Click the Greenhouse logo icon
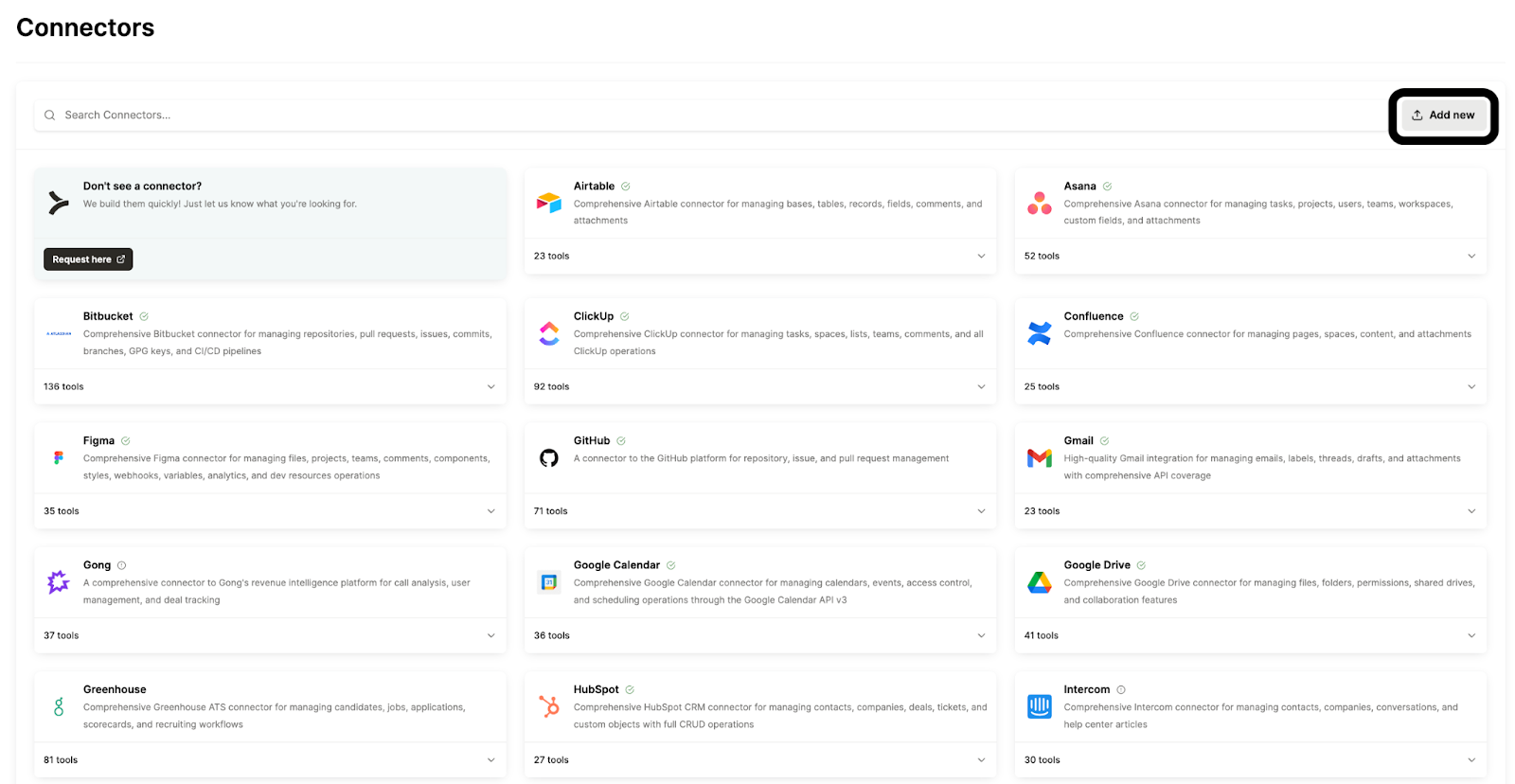 point(59,706)
